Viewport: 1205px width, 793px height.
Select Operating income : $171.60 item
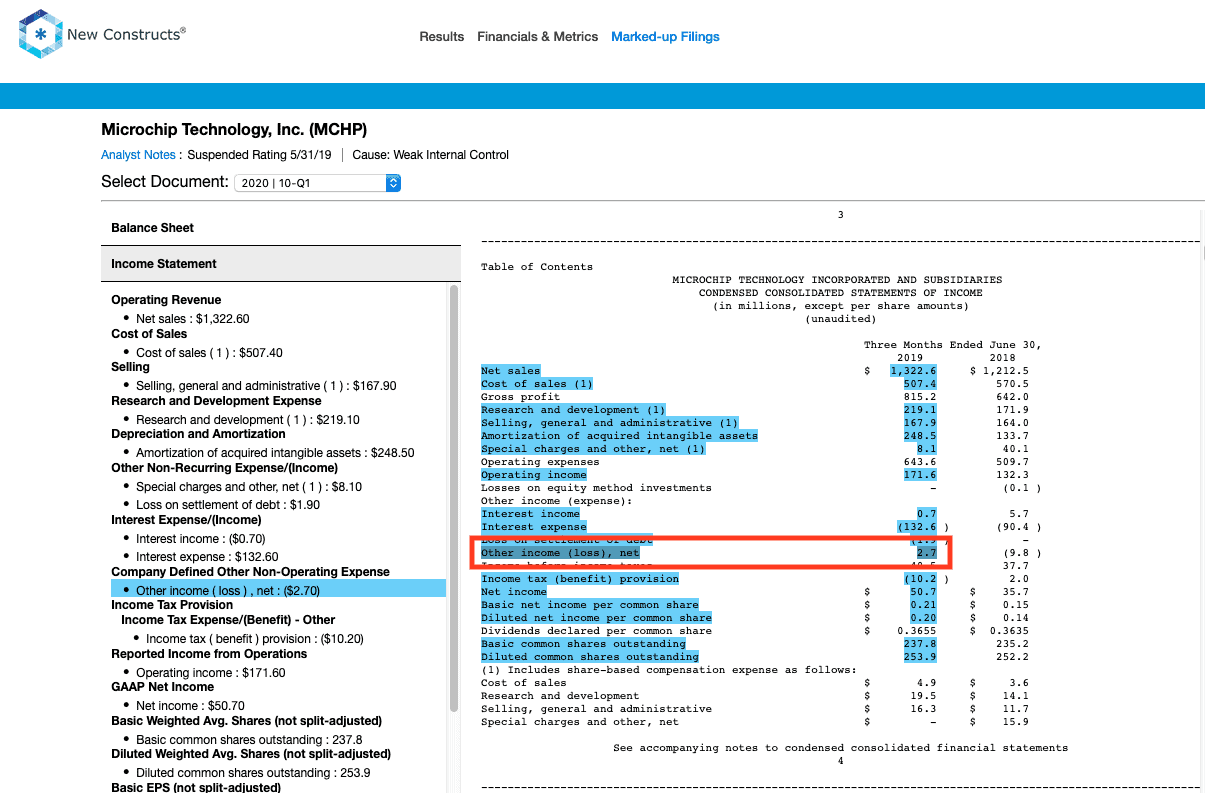click(x=211, y=673)
